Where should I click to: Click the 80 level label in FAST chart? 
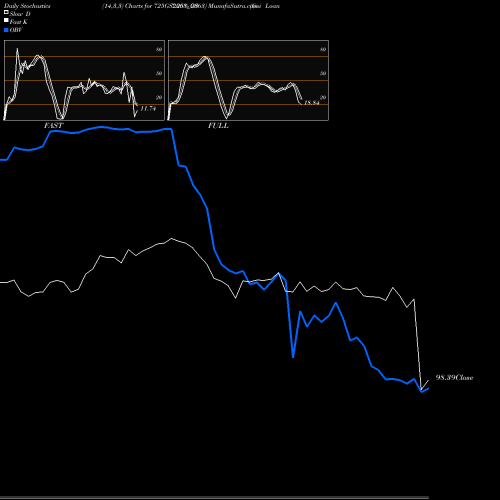point(159,49)
